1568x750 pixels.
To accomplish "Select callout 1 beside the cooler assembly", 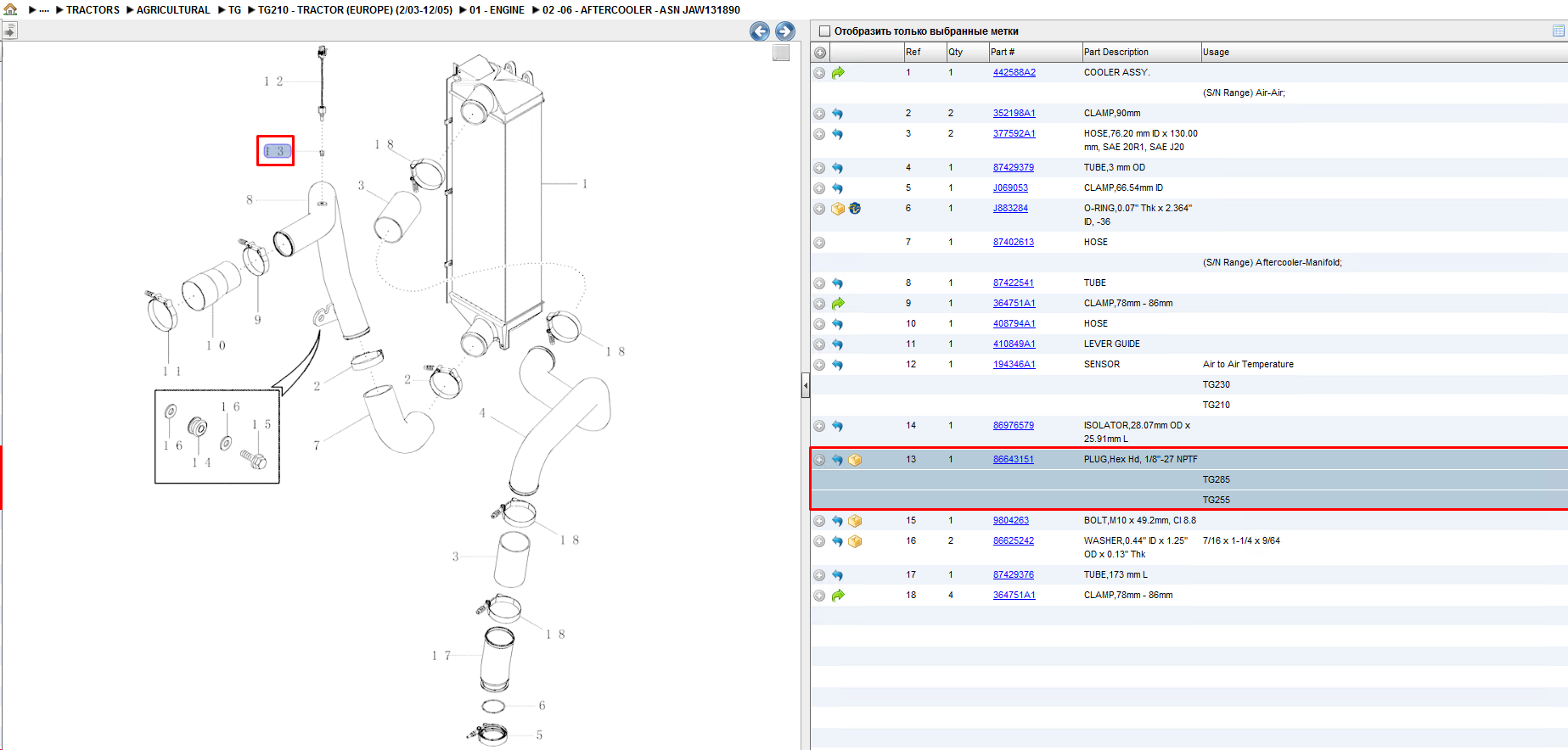I will click(x=584, y=183).
